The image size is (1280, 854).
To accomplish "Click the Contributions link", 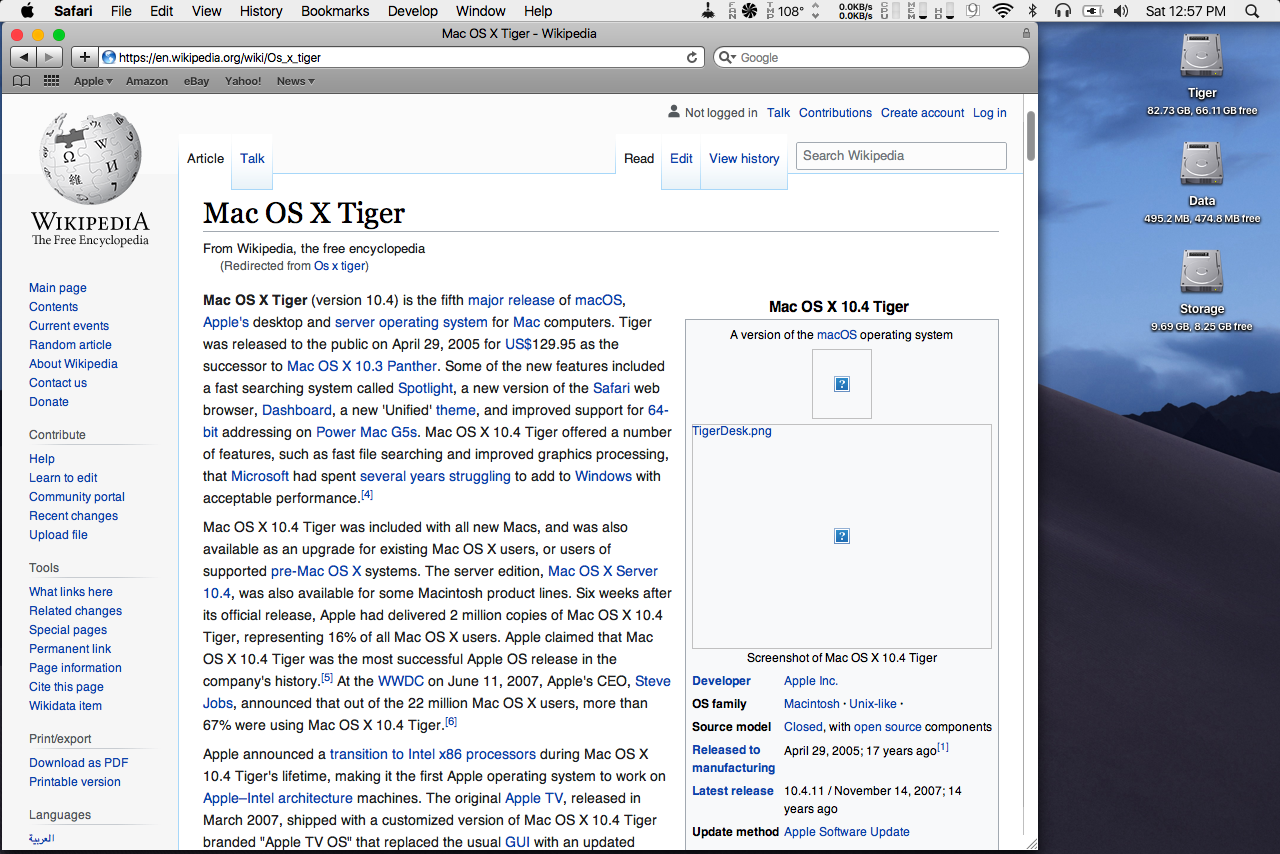I will 835,113.
